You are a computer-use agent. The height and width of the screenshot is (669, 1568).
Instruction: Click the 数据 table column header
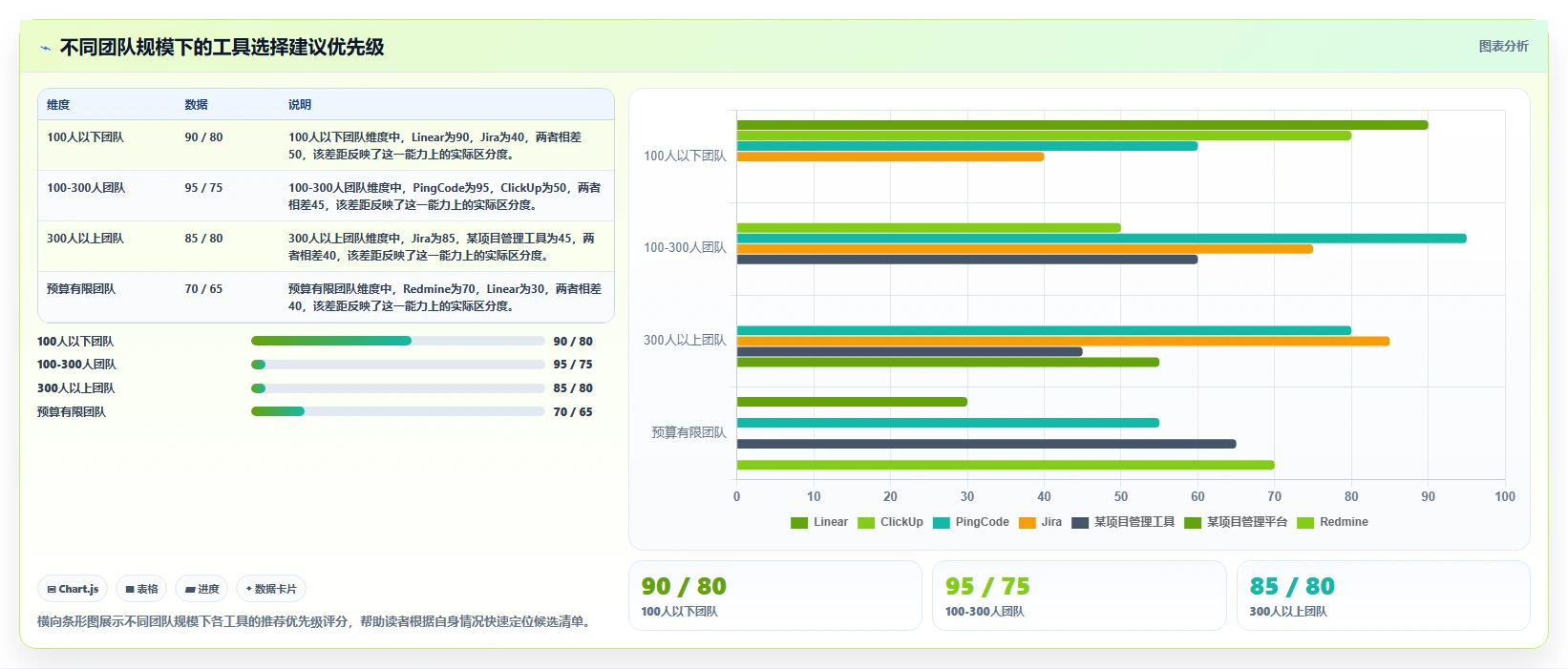coord(196,105)
